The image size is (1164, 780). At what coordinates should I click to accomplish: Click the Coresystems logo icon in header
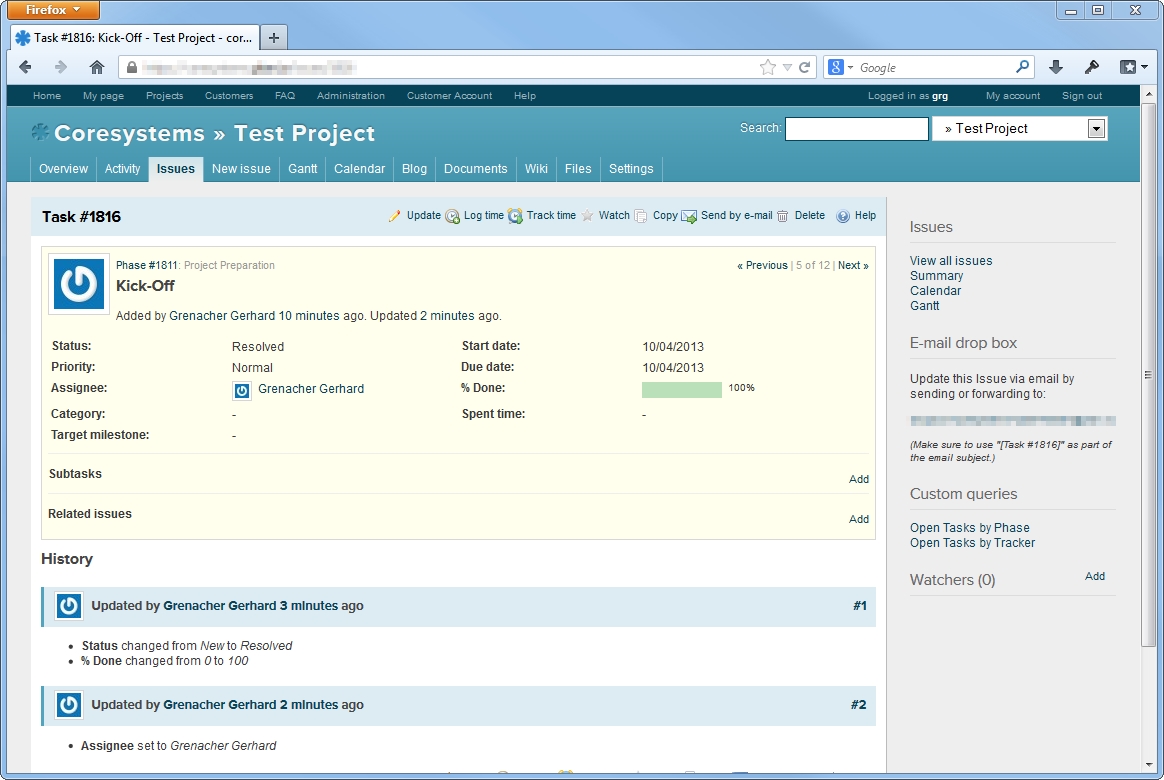40,133
